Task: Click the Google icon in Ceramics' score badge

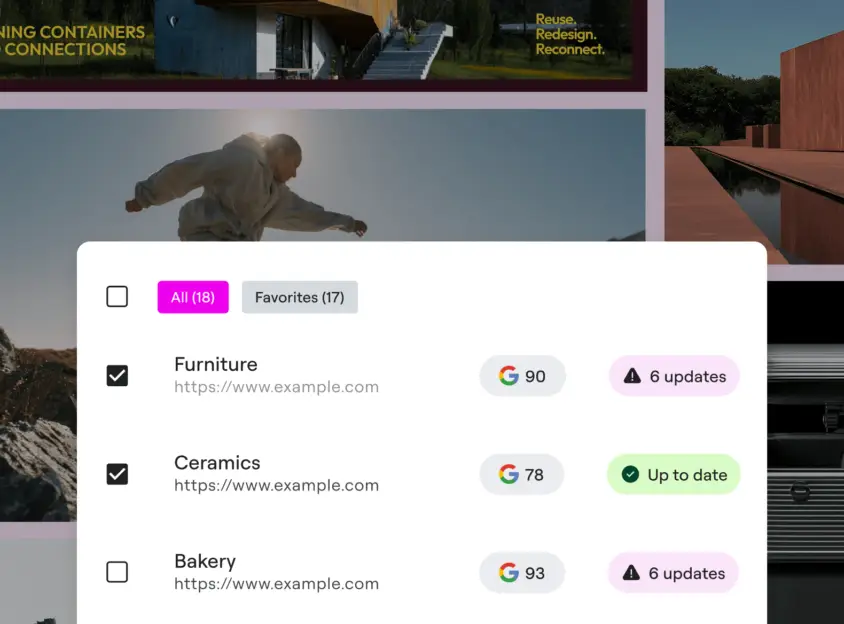Action: tap(508, 474)
